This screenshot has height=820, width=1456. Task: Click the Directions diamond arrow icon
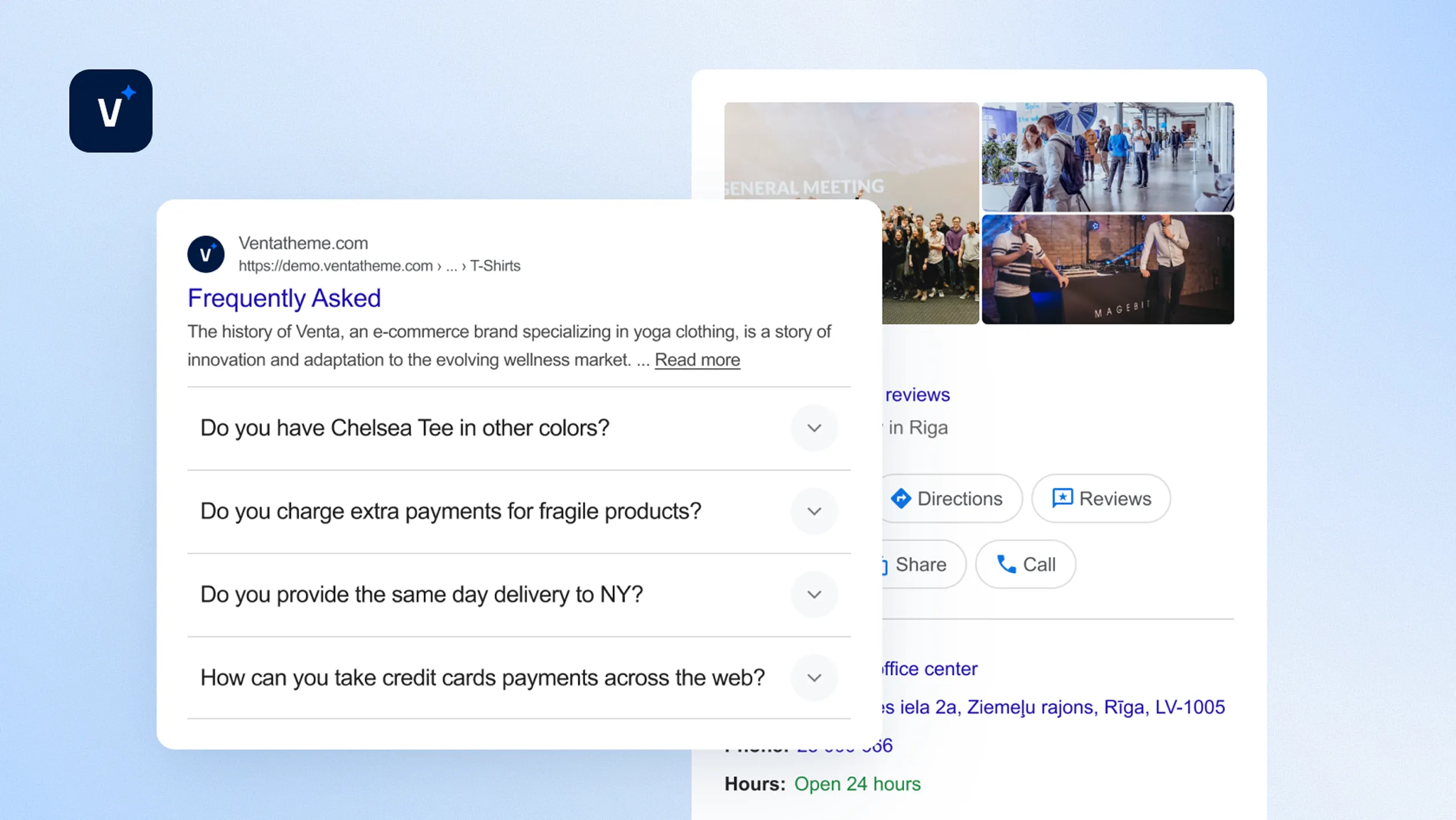900,498
